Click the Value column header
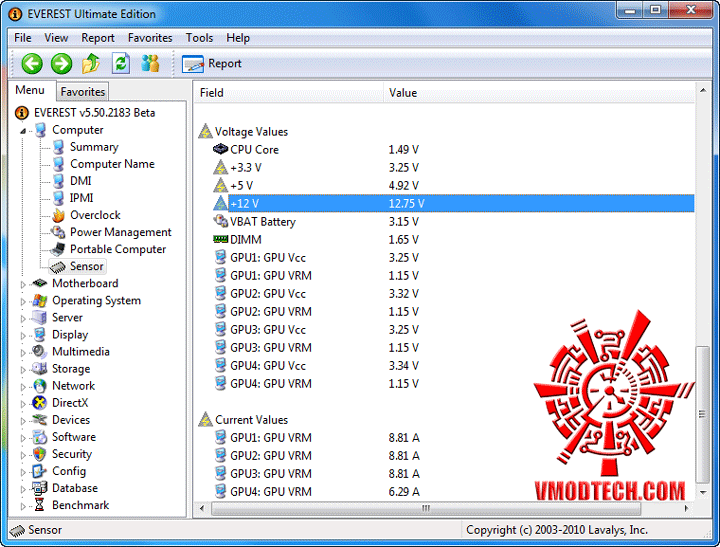The width and height of the screenshot is (720, 547). click(539, 93)
